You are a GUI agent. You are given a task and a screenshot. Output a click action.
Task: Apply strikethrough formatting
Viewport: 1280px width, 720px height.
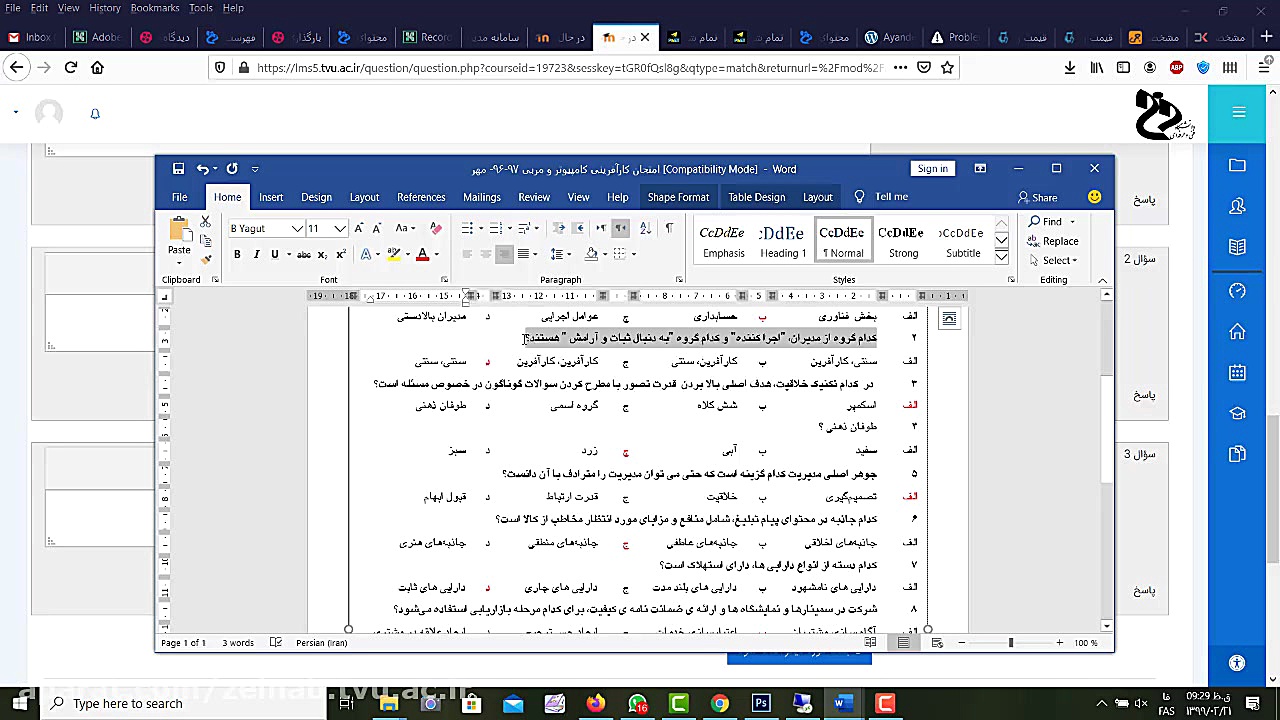tap(305, 255)
